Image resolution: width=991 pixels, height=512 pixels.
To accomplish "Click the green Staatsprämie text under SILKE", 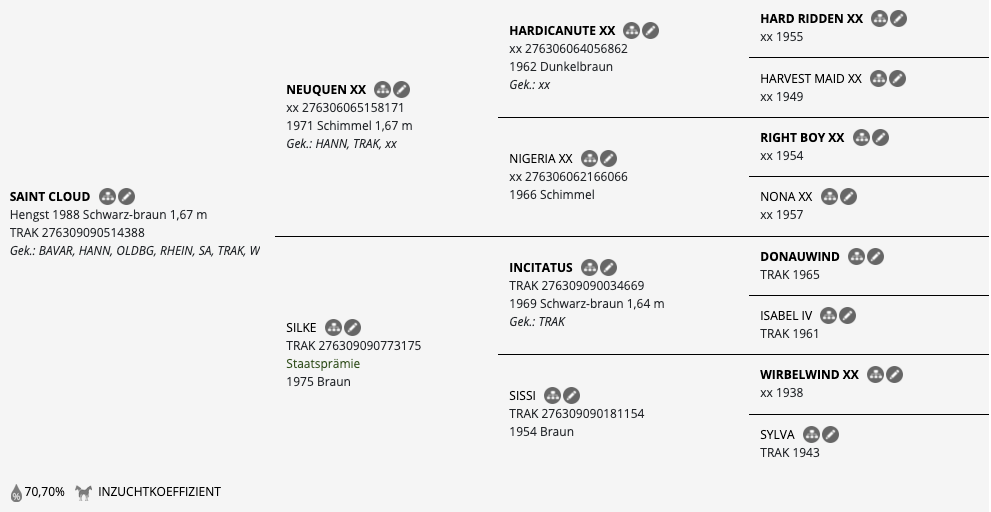I will click(323, 364).
